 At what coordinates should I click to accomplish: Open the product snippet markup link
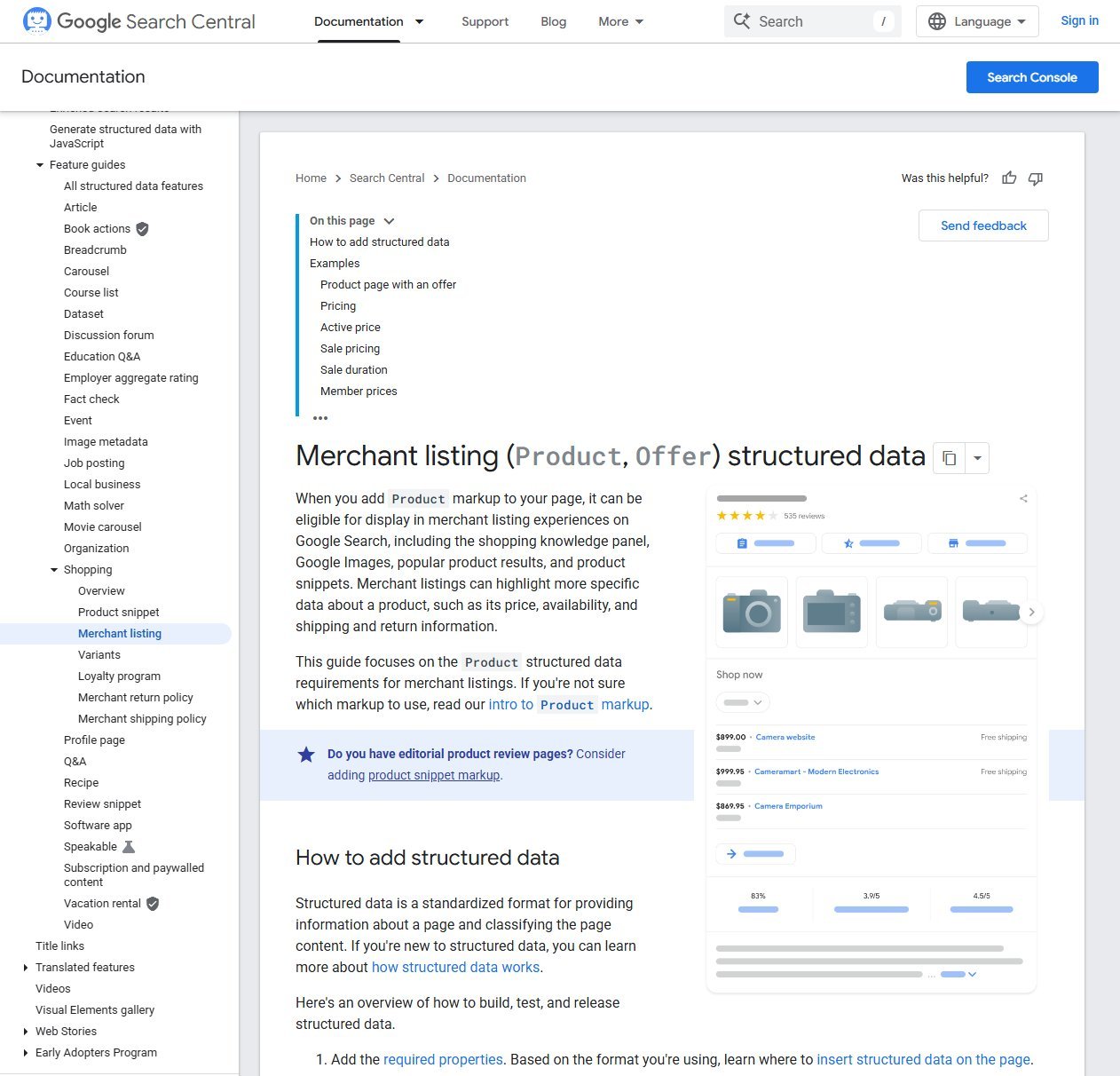point(435,776)
